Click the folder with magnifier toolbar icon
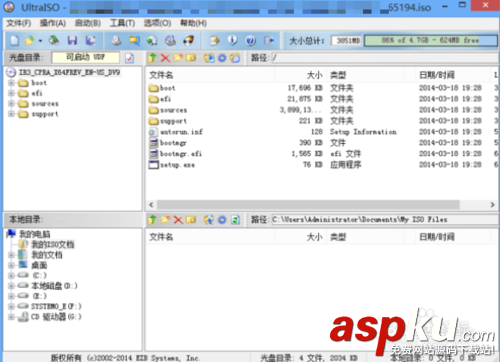 pyautogui.click(x=134, y=41)
